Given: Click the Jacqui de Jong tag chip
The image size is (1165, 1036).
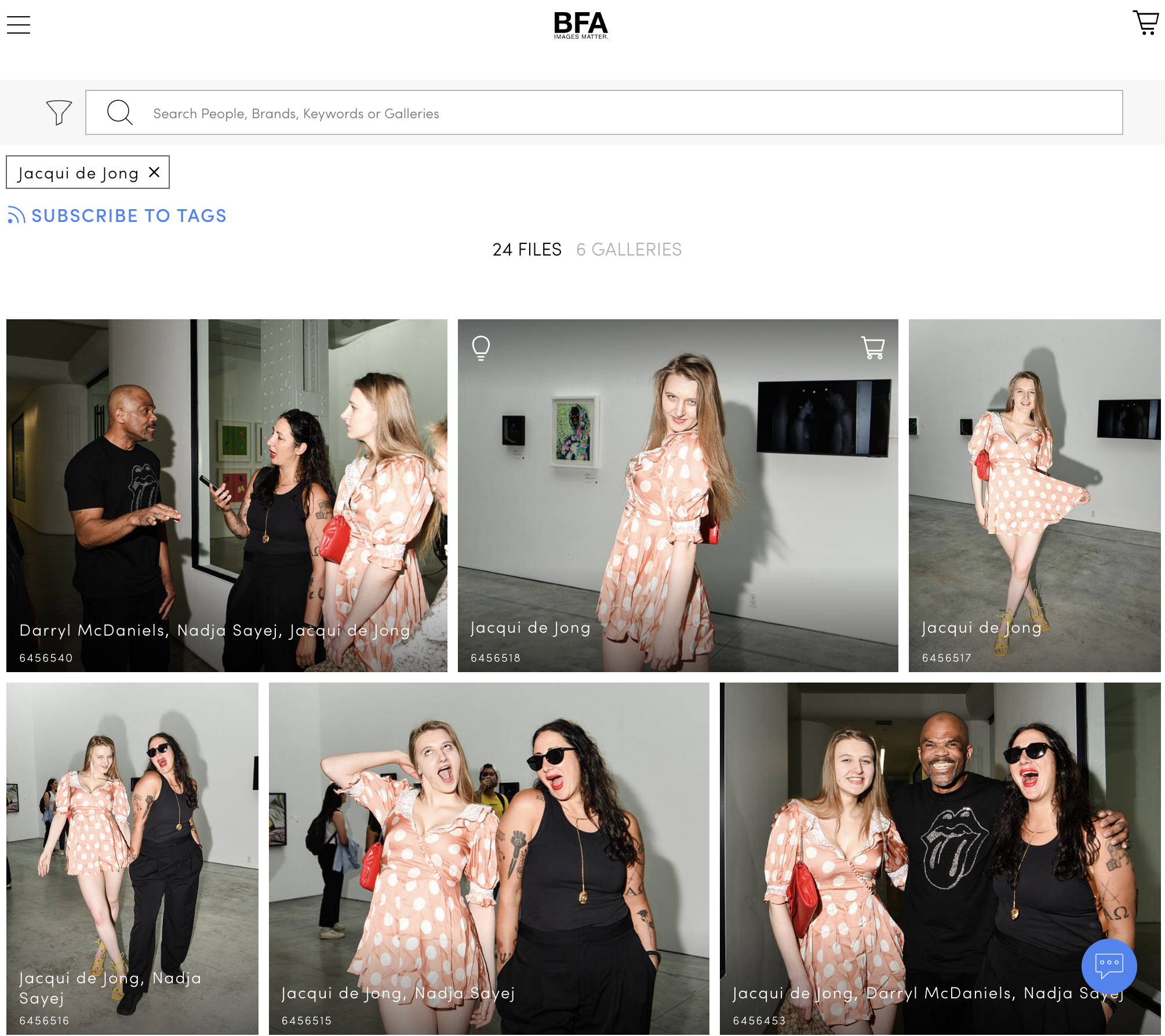Looking at the screenshot, I should click(x=78, y=173).
